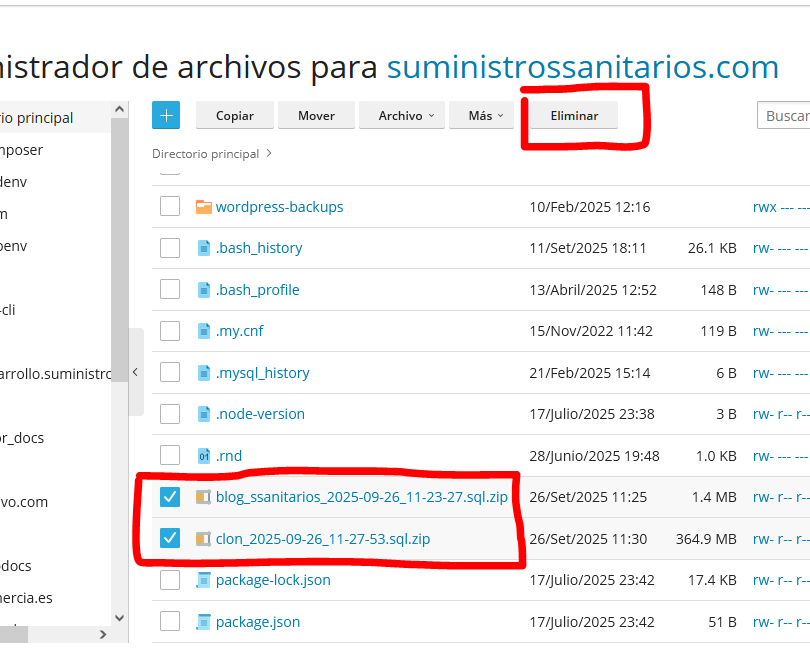Uncheck the blog_ssanitarios sql.zip checkbox
810x660 pixels.
[x=170, y=497]
